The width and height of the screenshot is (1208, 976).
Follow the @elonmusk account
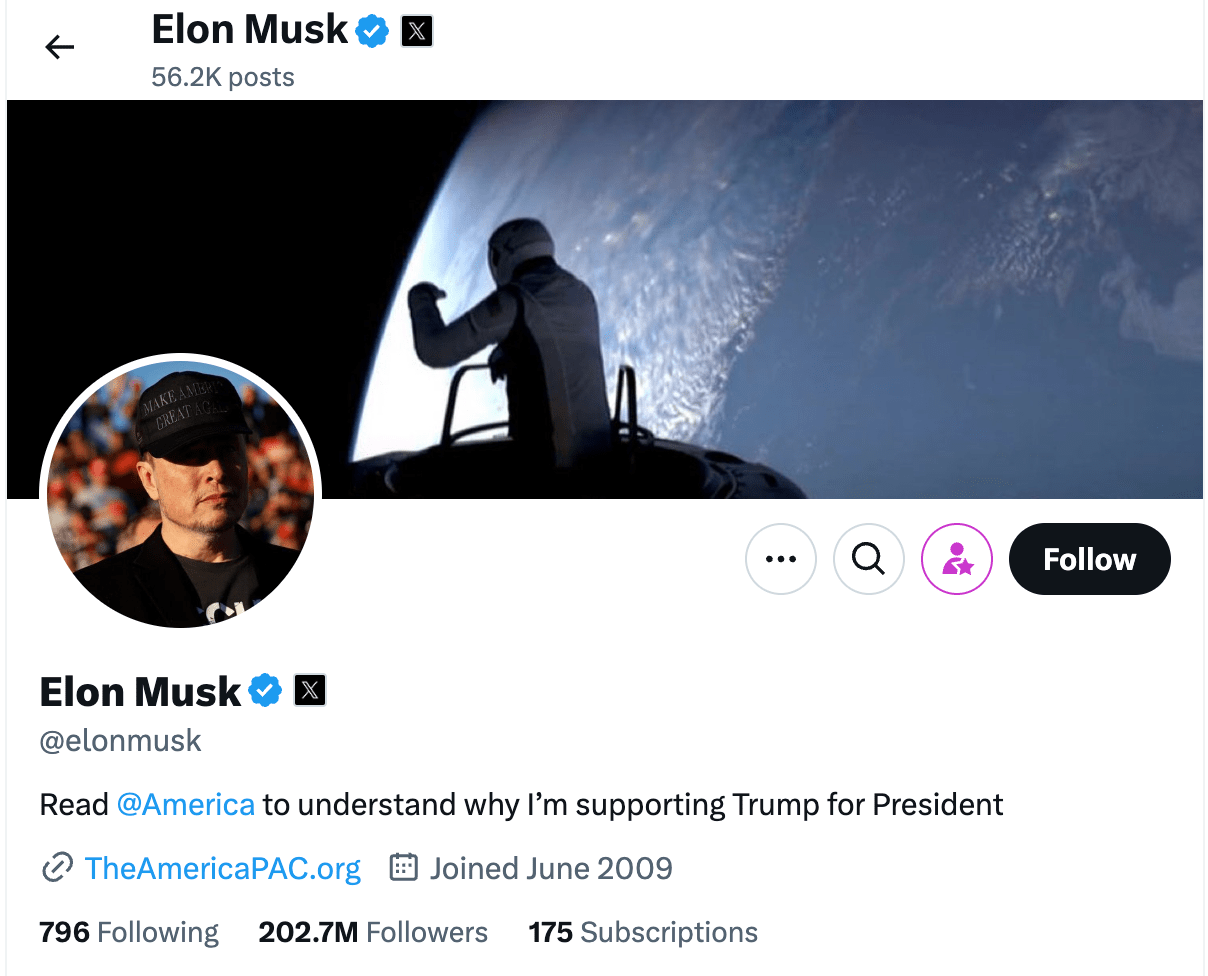[x=1089, y=559]
